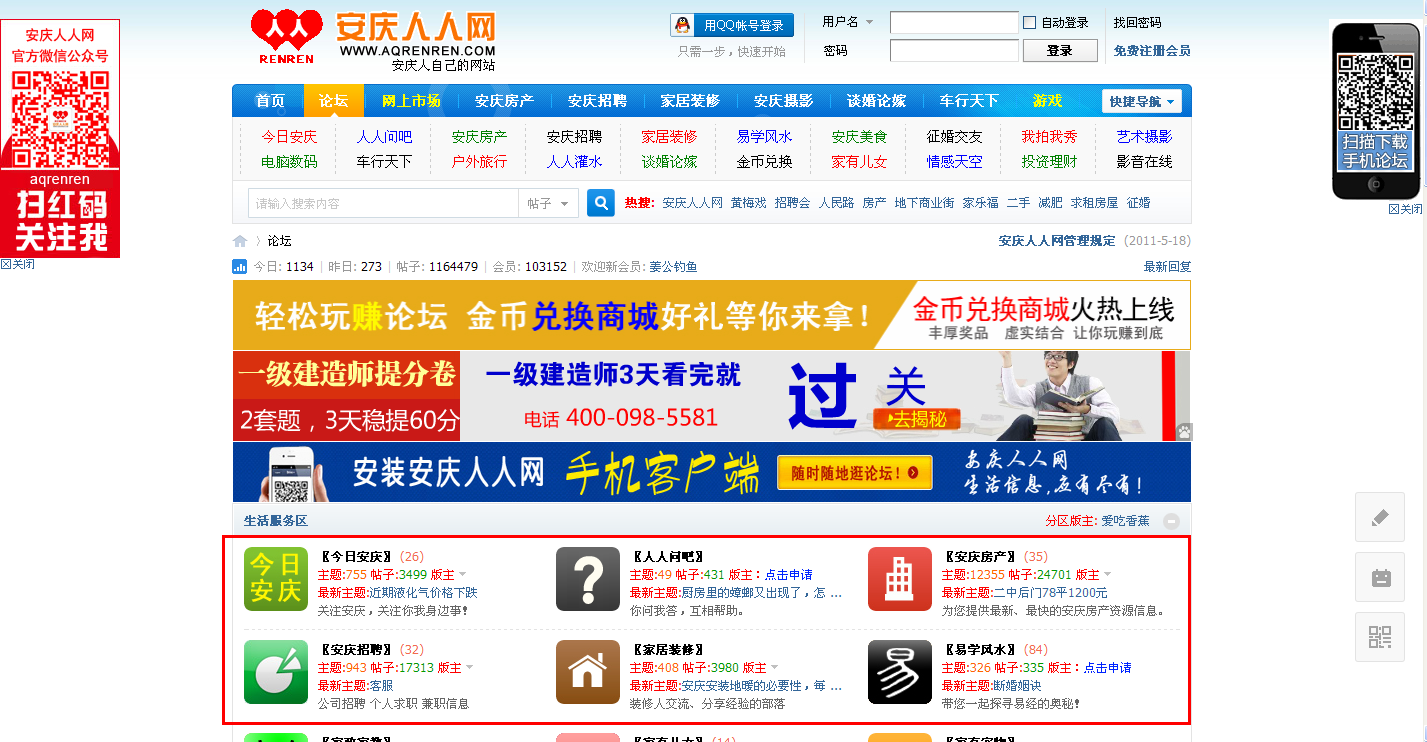Open the 免费注册会员 link

[x=1152, y=50]
